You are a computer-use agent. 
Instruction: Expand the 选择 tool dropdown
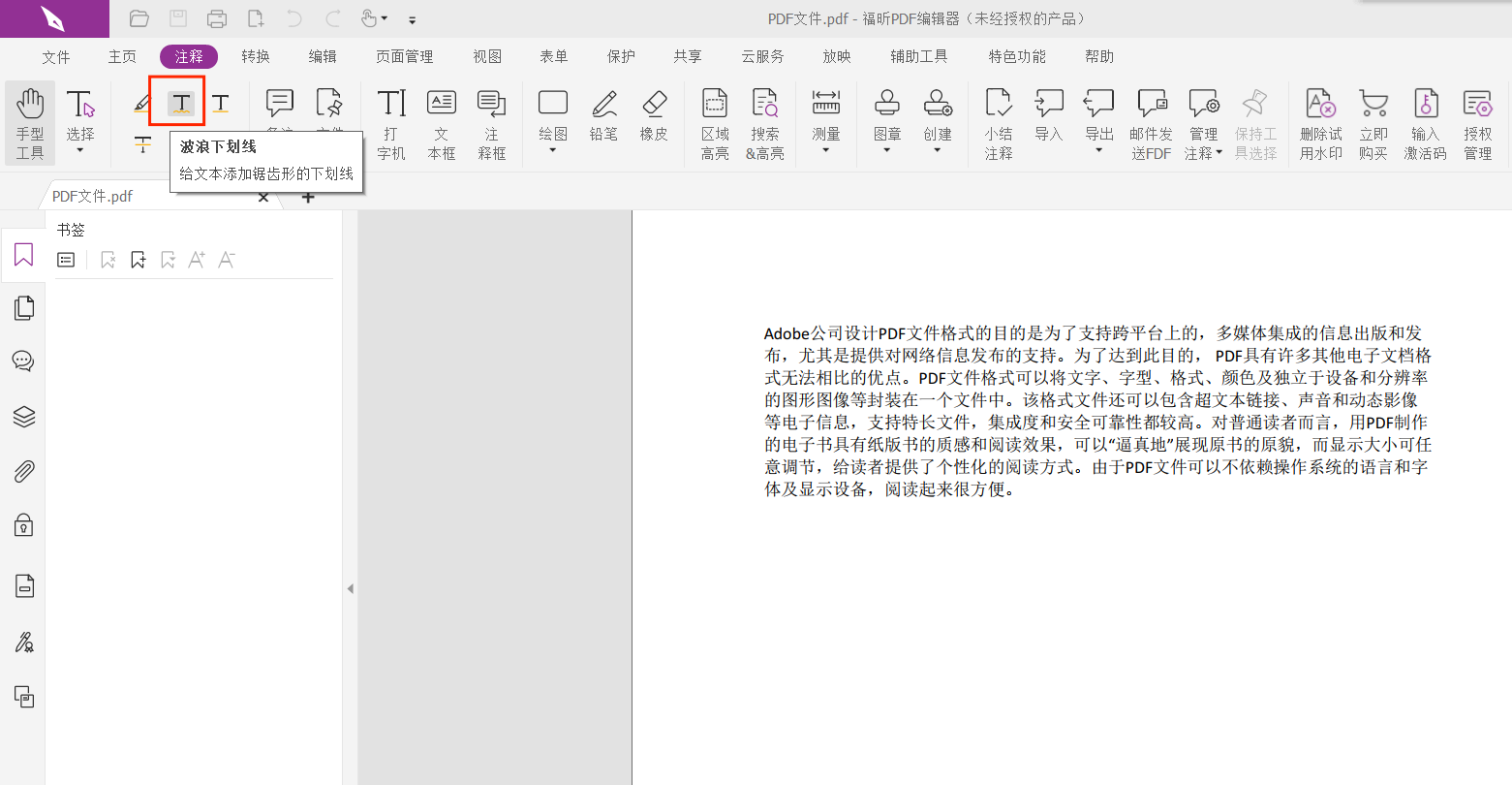click(x=80, y=150)
